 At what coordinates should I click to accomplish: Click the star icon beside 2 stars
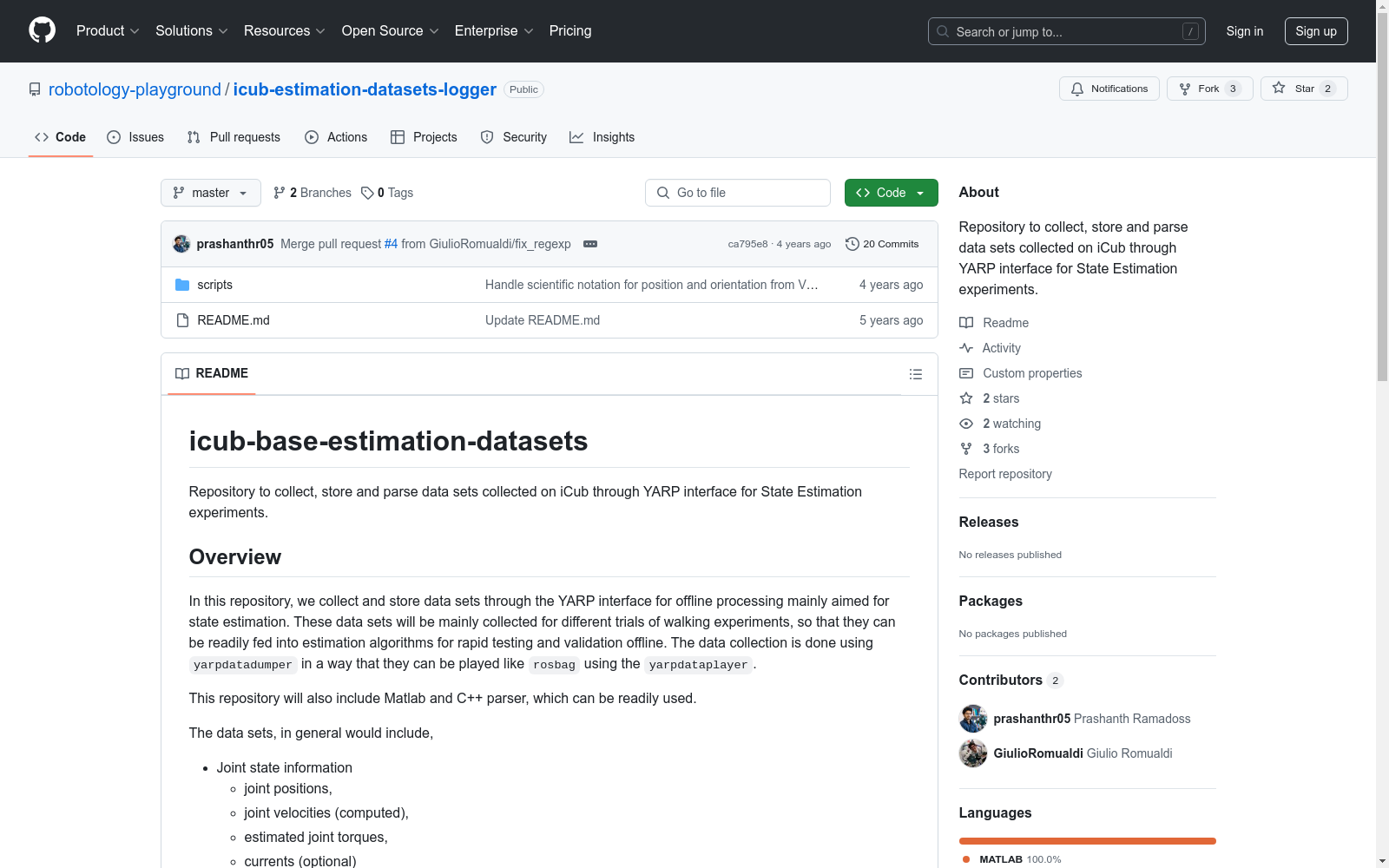pos(966,398)
